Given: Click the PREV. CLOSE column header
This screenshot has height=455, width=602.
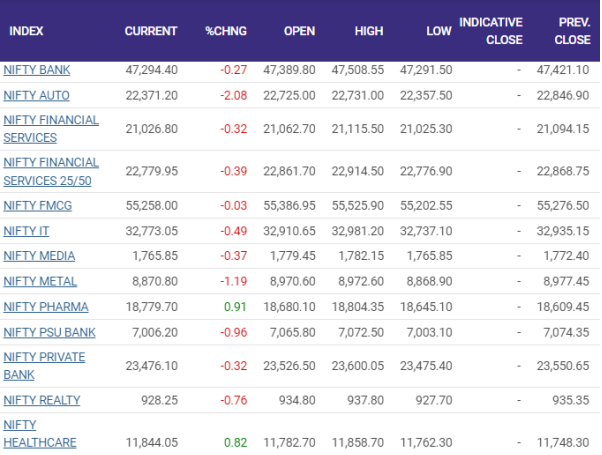Looking at the screenshot, I should [572, 31].
